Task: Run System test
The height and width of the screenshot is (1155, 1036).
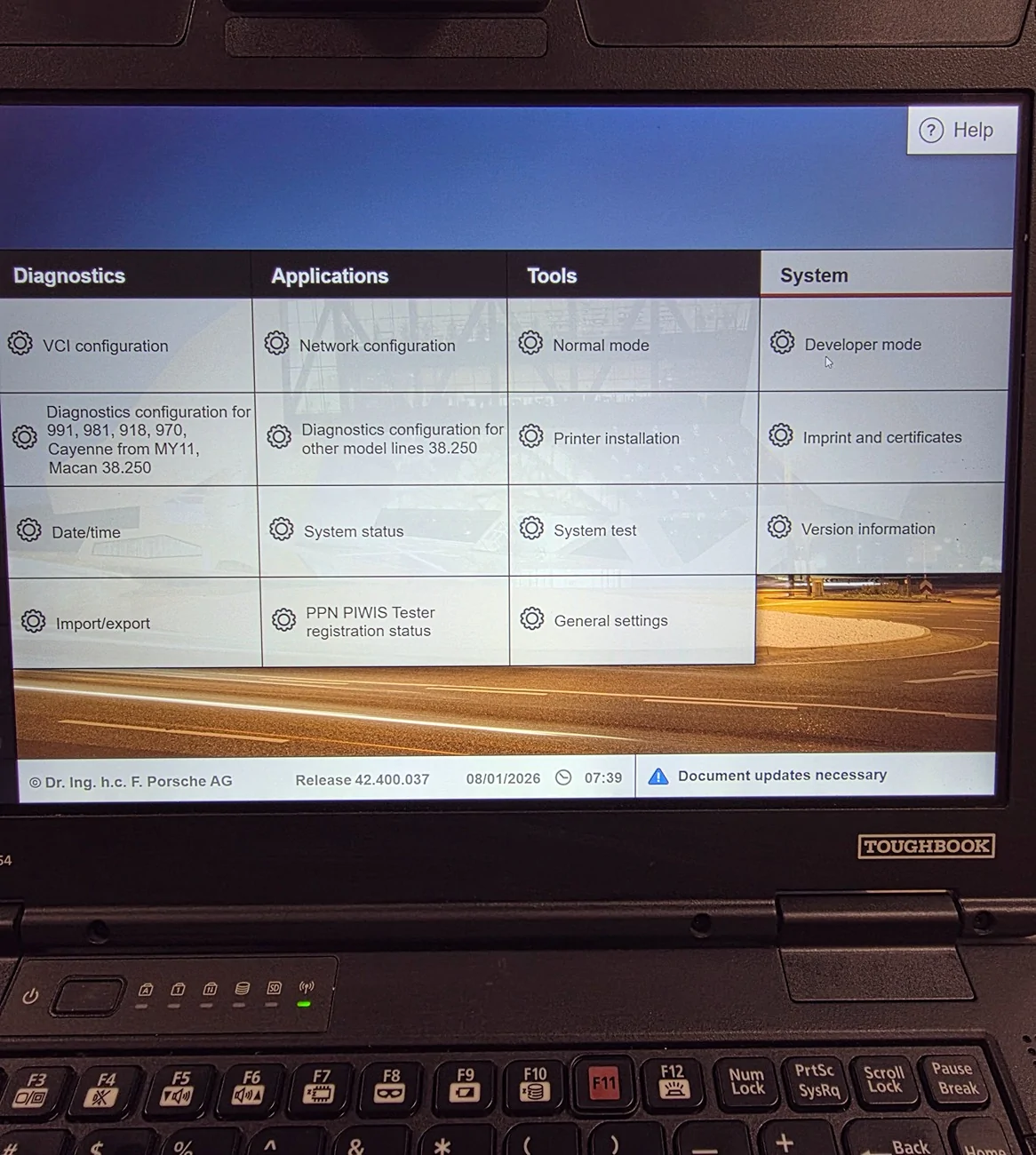Action: (x=634, y=530)
